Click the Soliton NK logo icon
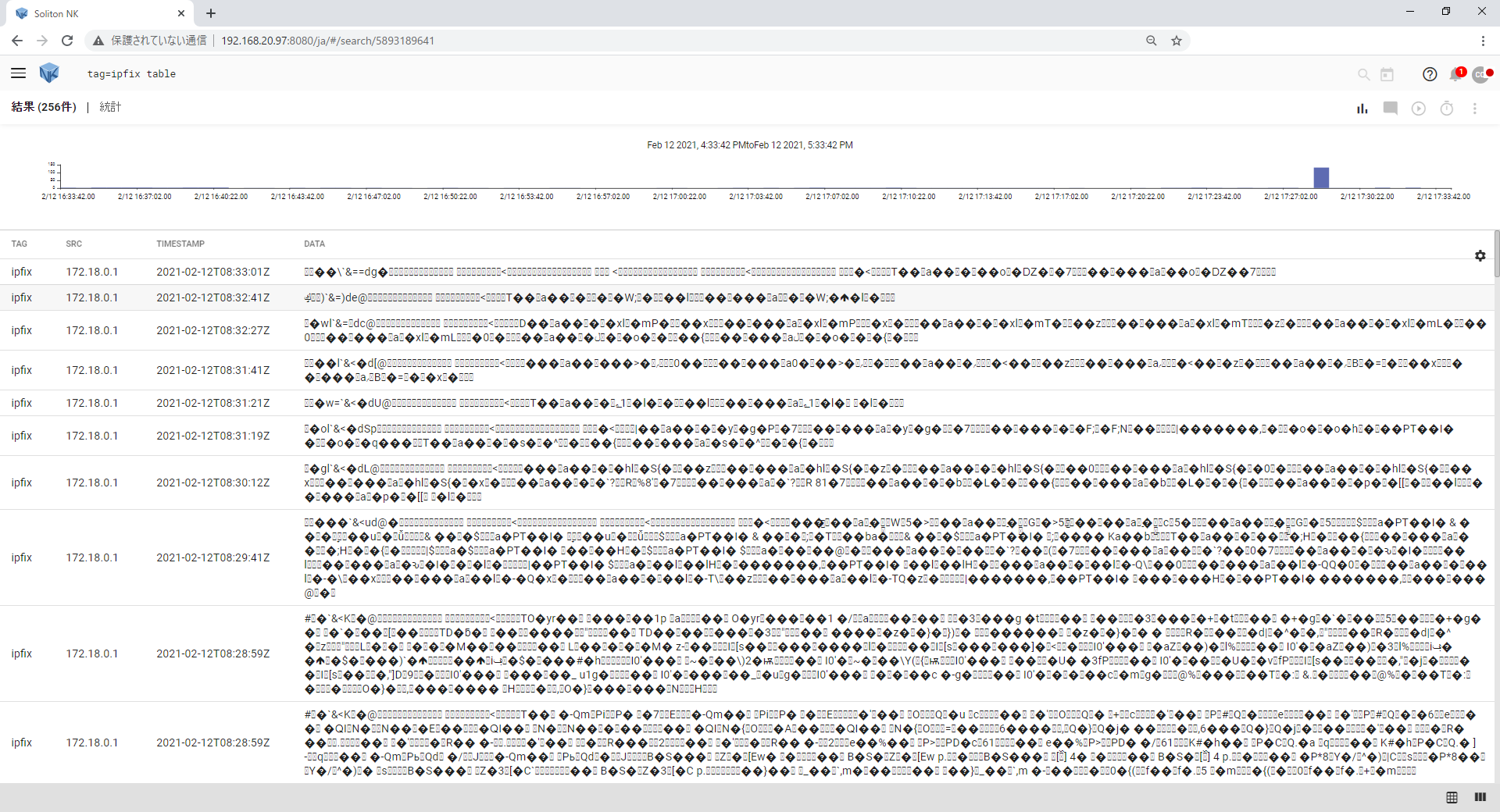Image resolution: width=1500 pixels, height=812 pixels. tap(48, 73)
